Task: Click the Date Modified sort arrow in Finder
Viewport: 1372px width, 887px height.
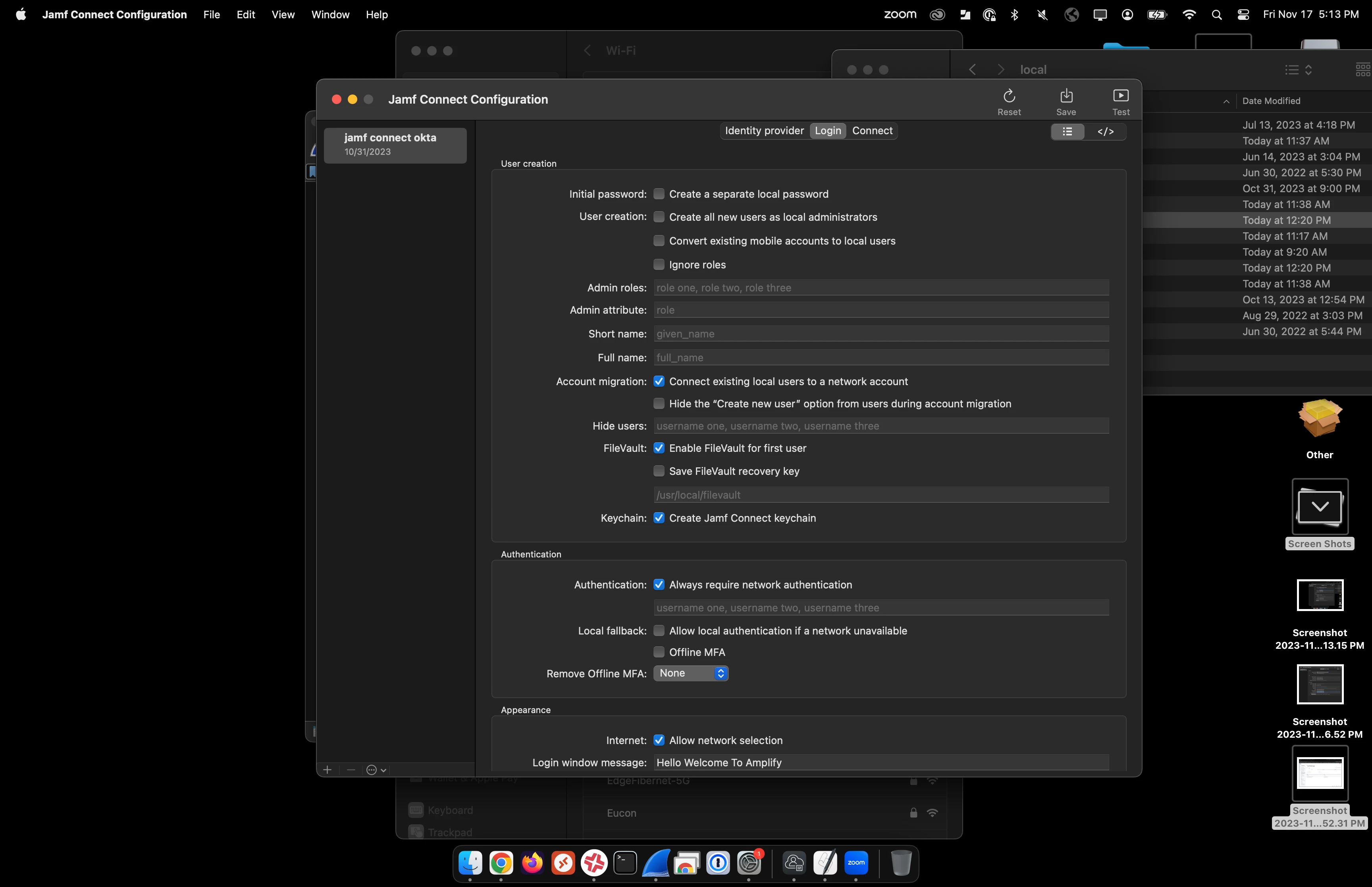Action: point(1226,101)
